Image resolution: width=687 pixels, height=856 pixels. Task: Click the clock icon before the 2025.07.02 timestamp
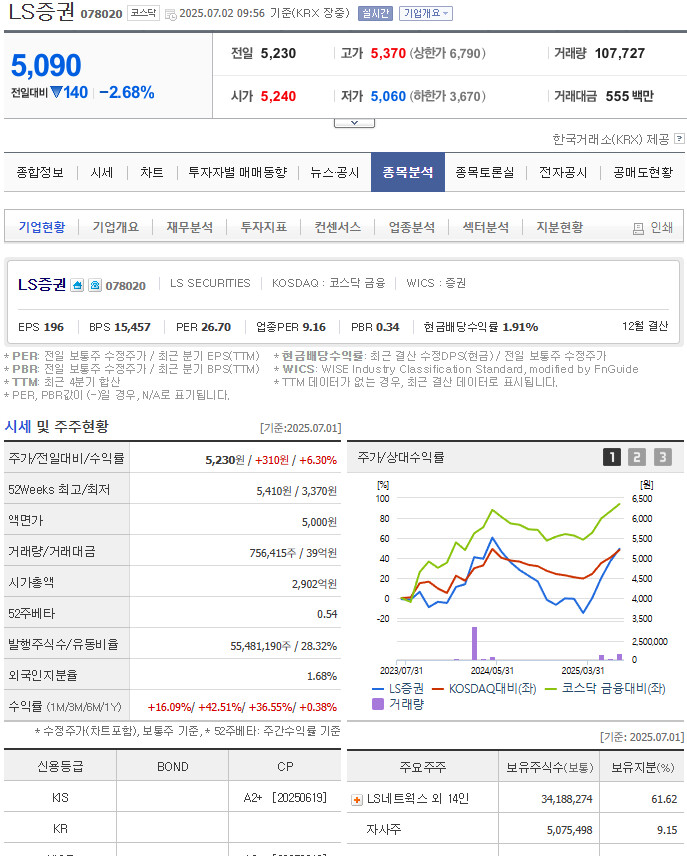[170, 14]
